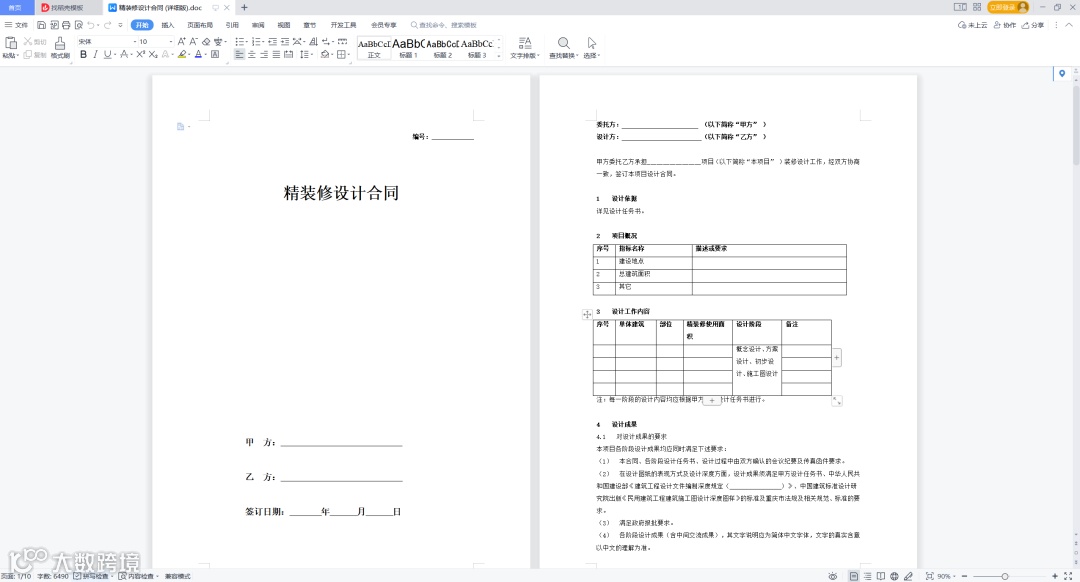Decrease paragraph indent

point(273,41)
